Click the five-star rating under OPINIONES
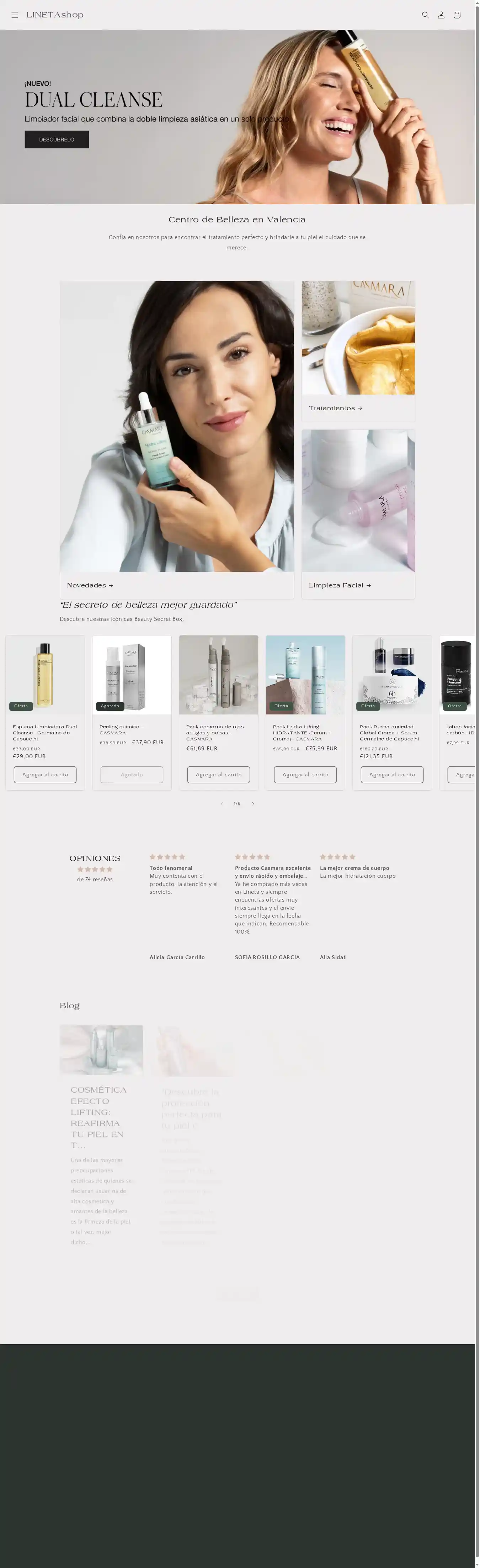Image resolution: width=480 pixels, height=1568 pixels. pyautogui.click(x=95, y=869)
